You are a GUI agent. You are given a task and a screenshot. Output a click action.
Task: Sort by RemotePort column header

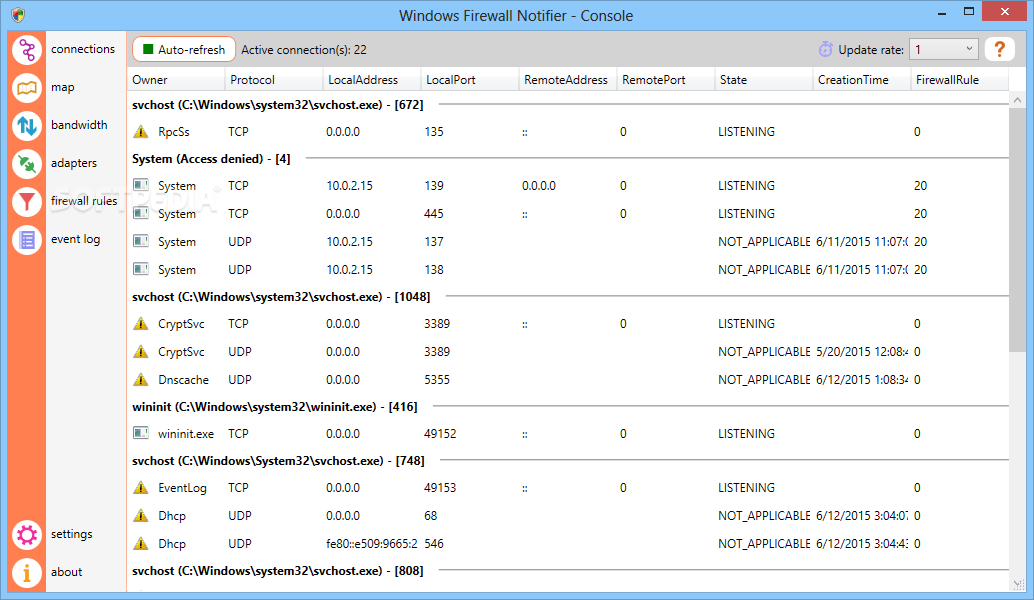[x=666, y=80]
